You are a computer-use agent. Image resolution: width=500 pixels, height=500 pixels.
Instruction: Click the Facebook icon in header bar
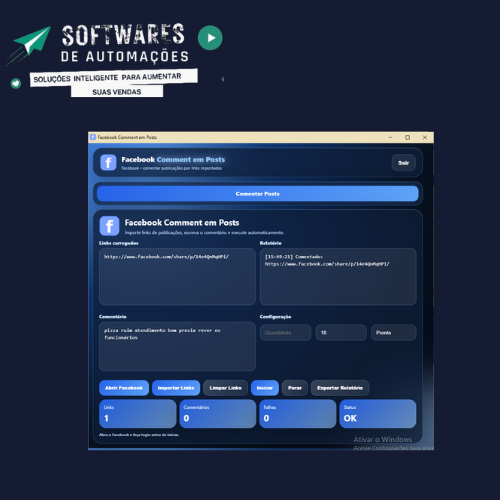point(108,163)
